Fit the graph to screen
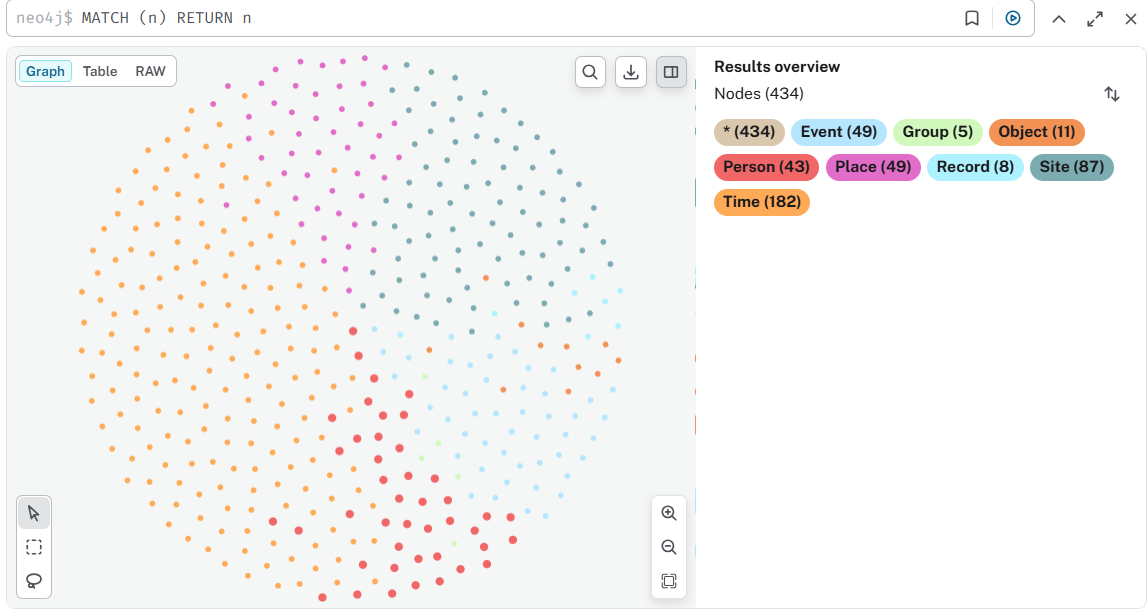 669,581
